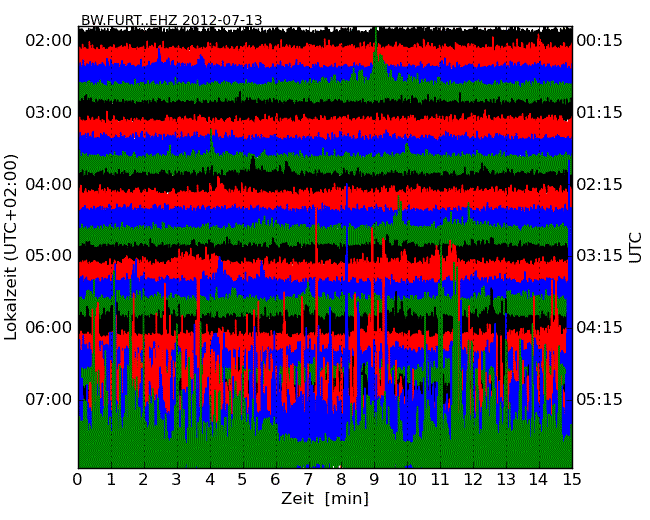650x520 pixels.
Task: Select the 02:00 local time label
Action: tap(49, 41)
